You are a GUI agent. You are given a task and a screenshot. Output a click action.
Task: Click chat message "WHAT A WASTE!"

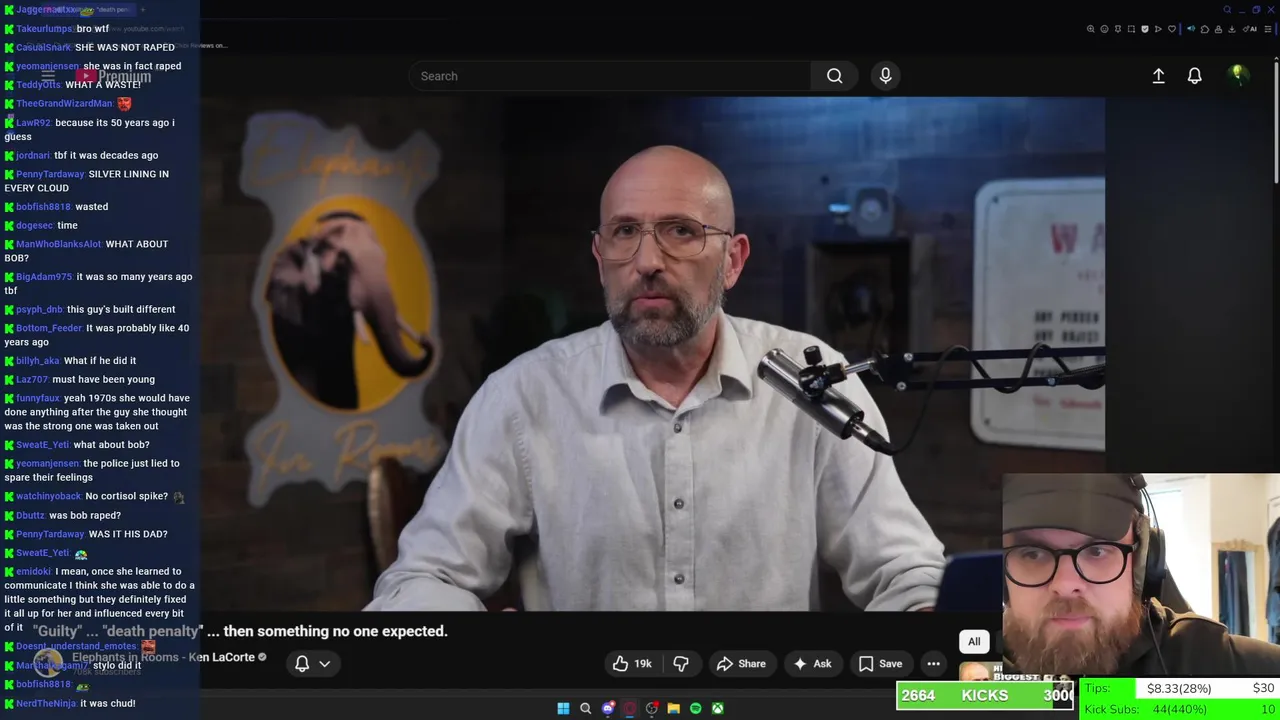pyautogui.click(x=103, y=84)
